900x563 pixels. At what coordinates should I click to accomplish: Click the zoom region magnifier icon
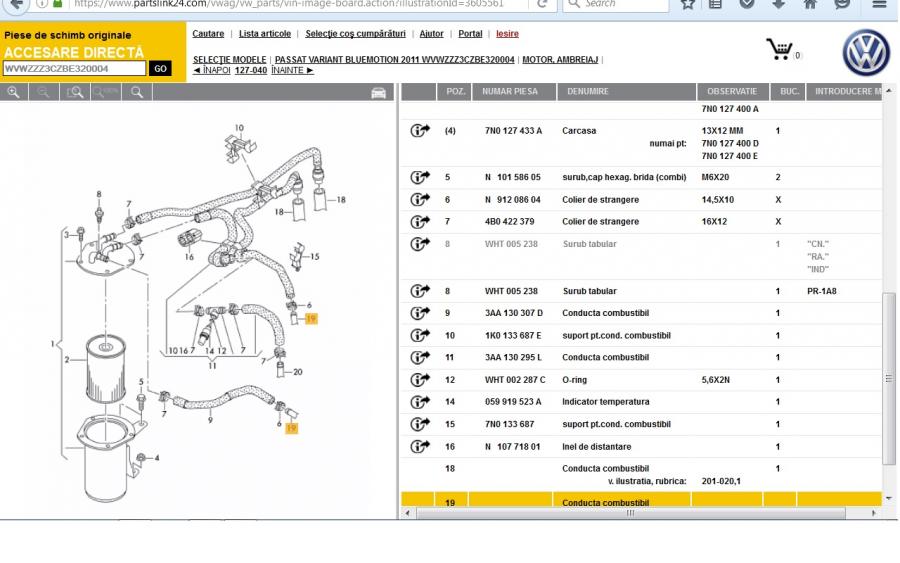click(75, 92)
